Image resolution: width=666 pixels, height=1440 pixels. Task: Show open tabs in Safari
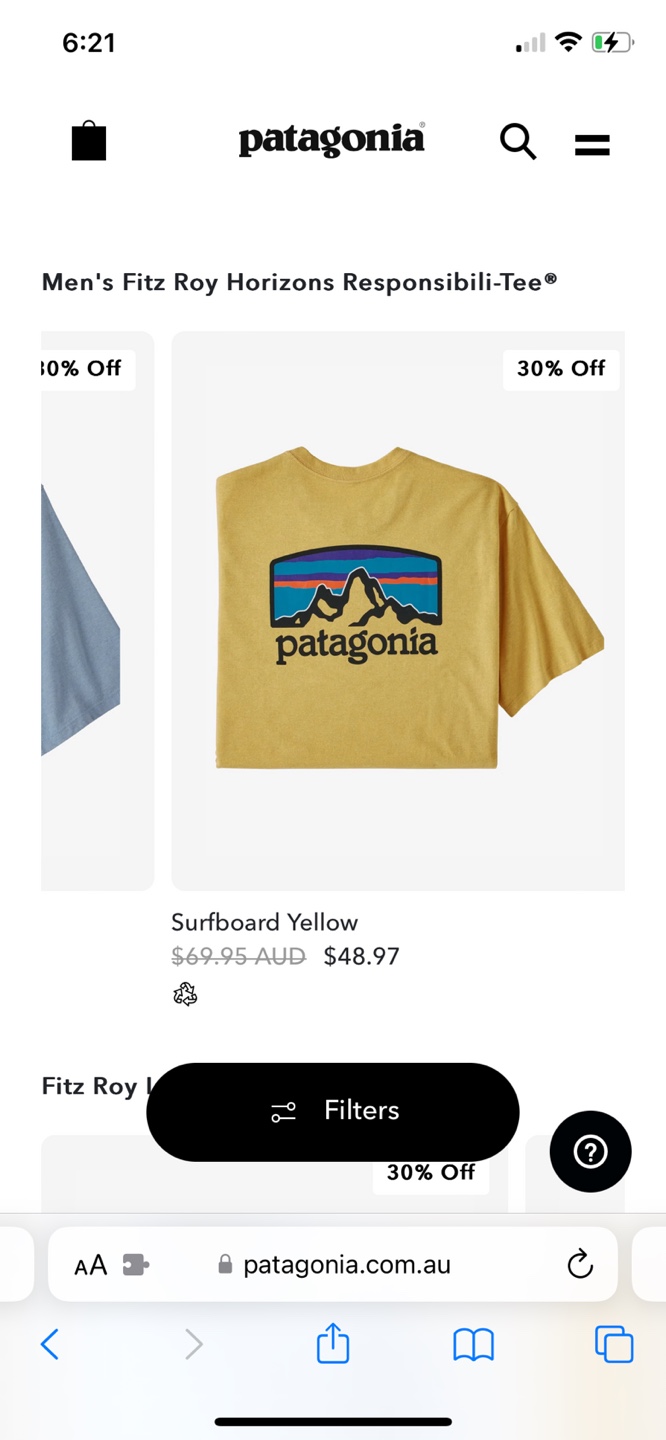pos(614,1344)
